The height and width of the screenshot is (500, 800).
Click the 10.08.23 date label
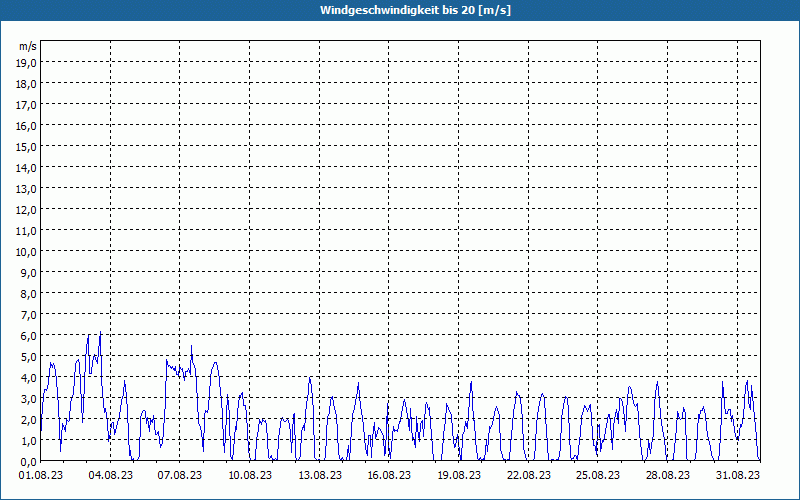(x=250, y=475)
